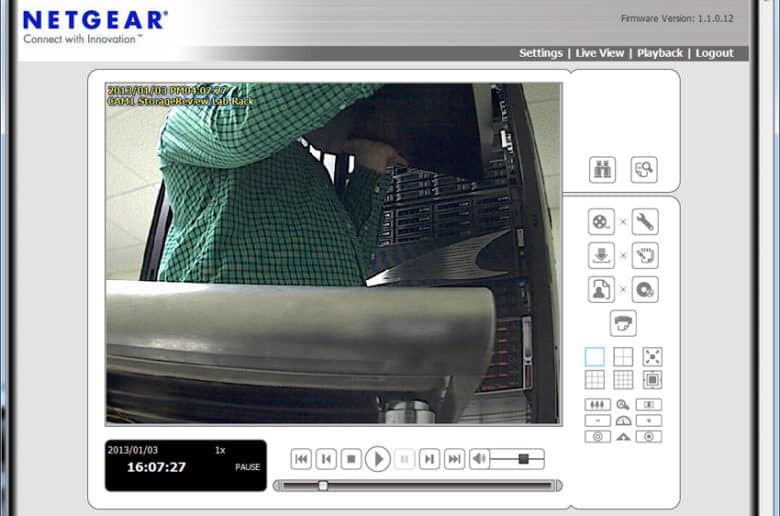Open the binoculars search icon
Screen dimensions: 780x516
click(x=602, y=170)
